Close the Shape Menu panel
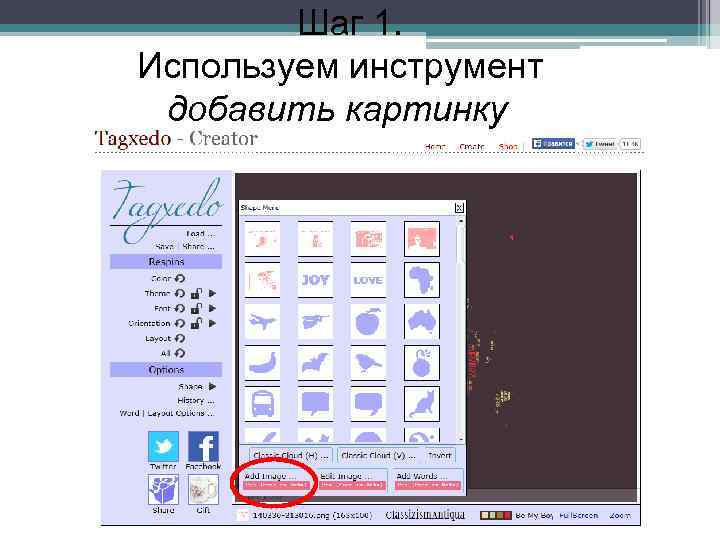This screenshot has height=540, width=720. (459, 208)
